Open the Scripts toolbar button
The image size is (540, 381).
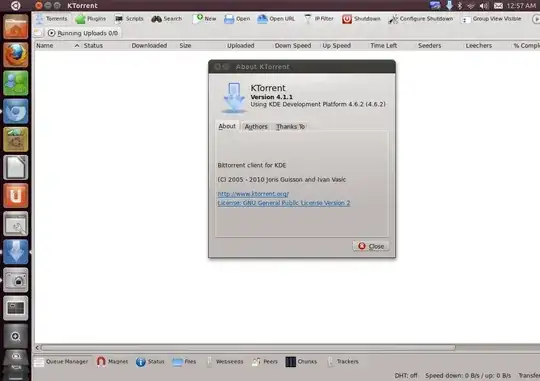click(x=129, y=19)
